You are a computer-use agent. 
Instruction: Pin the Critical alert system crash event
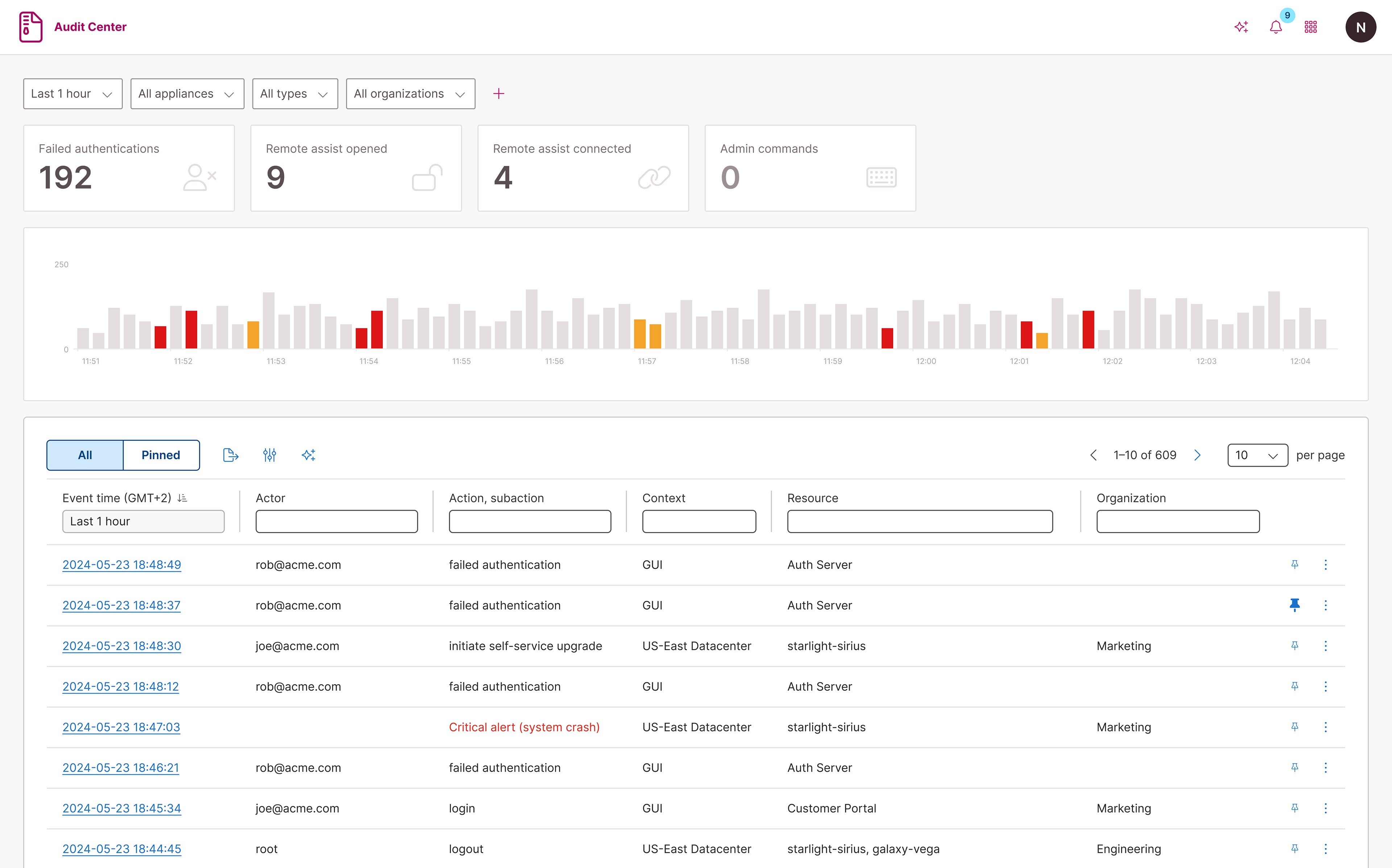(1294, 727)
